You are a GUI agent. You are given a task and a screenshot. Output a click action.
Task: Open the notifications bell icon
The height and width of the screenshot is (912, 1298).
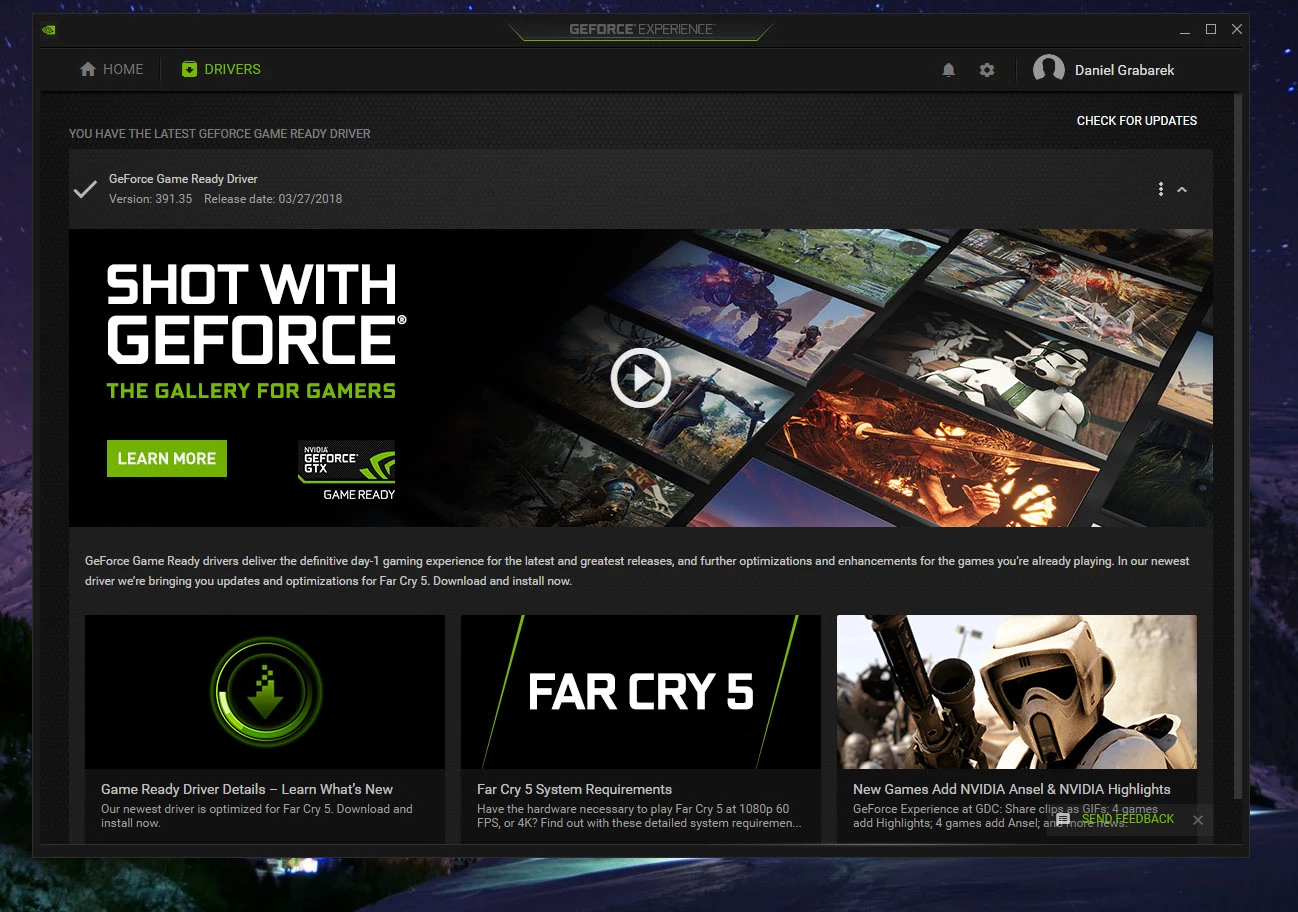[x=948, y=70]
